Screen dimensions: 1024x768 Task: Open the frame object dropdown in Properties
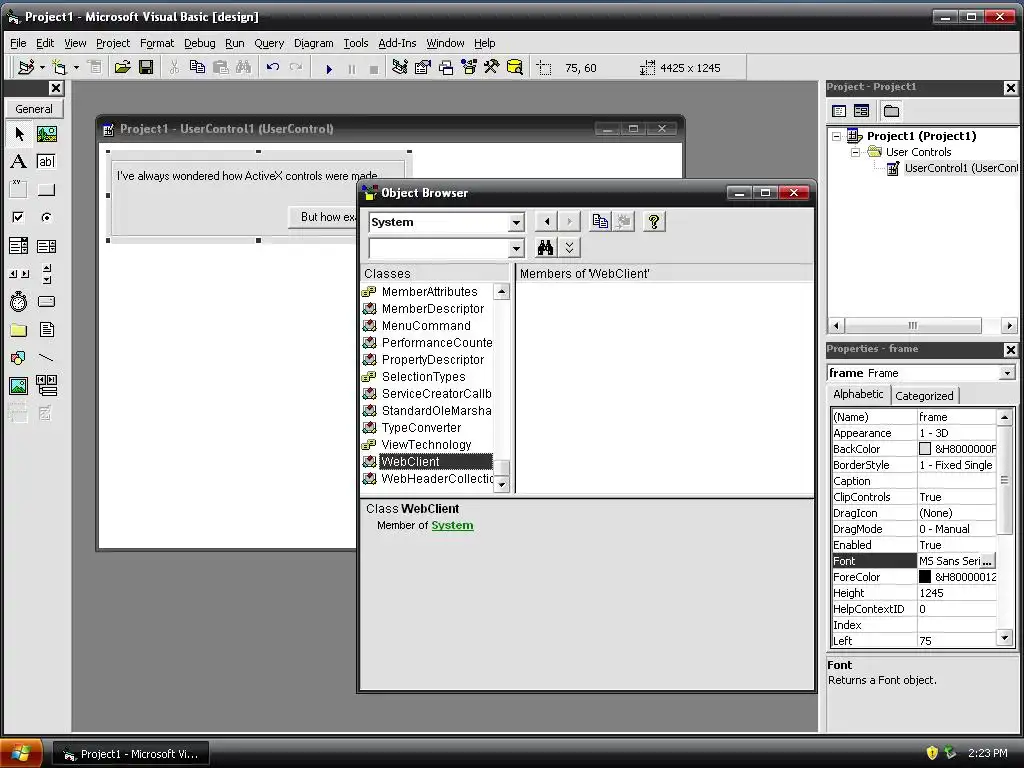pyautogui.click(x=1007, y=373)
